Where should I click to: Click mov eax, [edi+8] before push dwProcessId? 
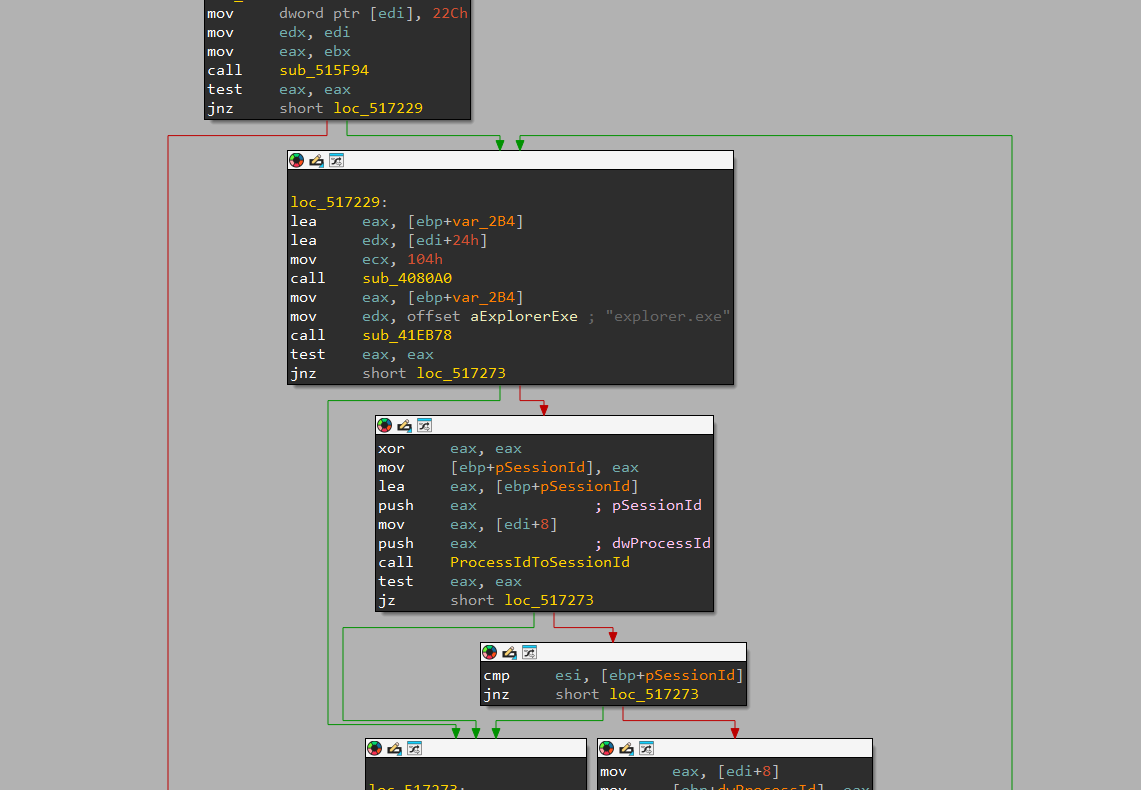pos(467,524)
